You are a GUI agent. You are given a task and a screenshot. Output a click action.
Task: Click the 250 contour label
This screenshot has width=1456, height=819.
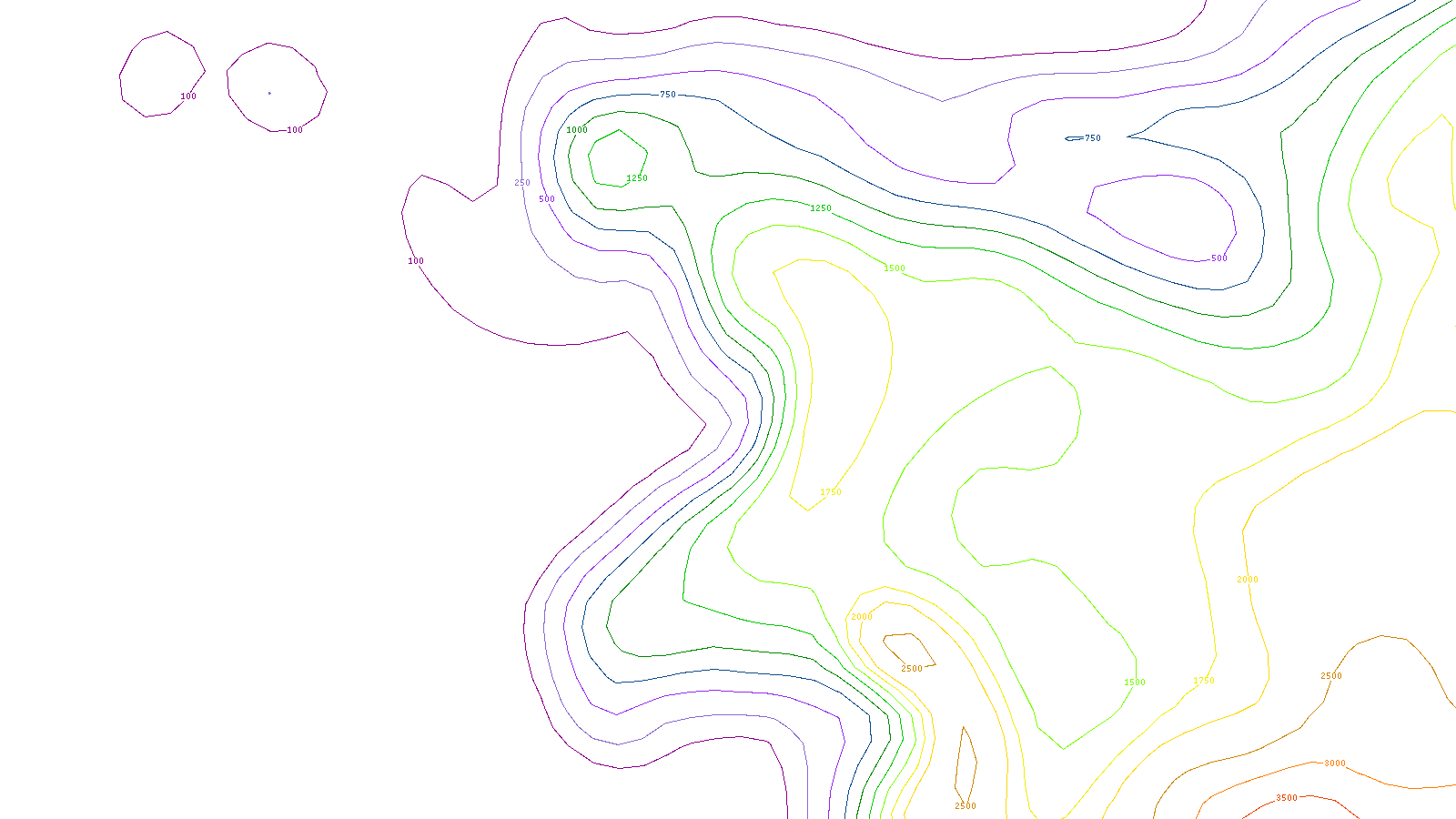522,183
